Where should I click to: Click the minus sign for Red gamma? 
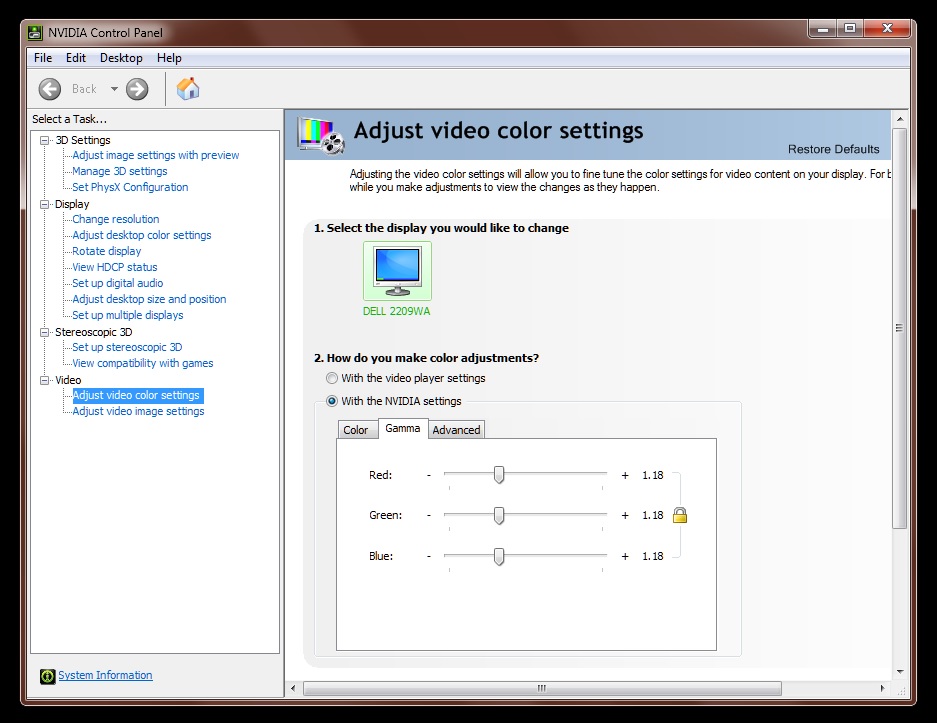pyautogui.click(x=428, y=475)
